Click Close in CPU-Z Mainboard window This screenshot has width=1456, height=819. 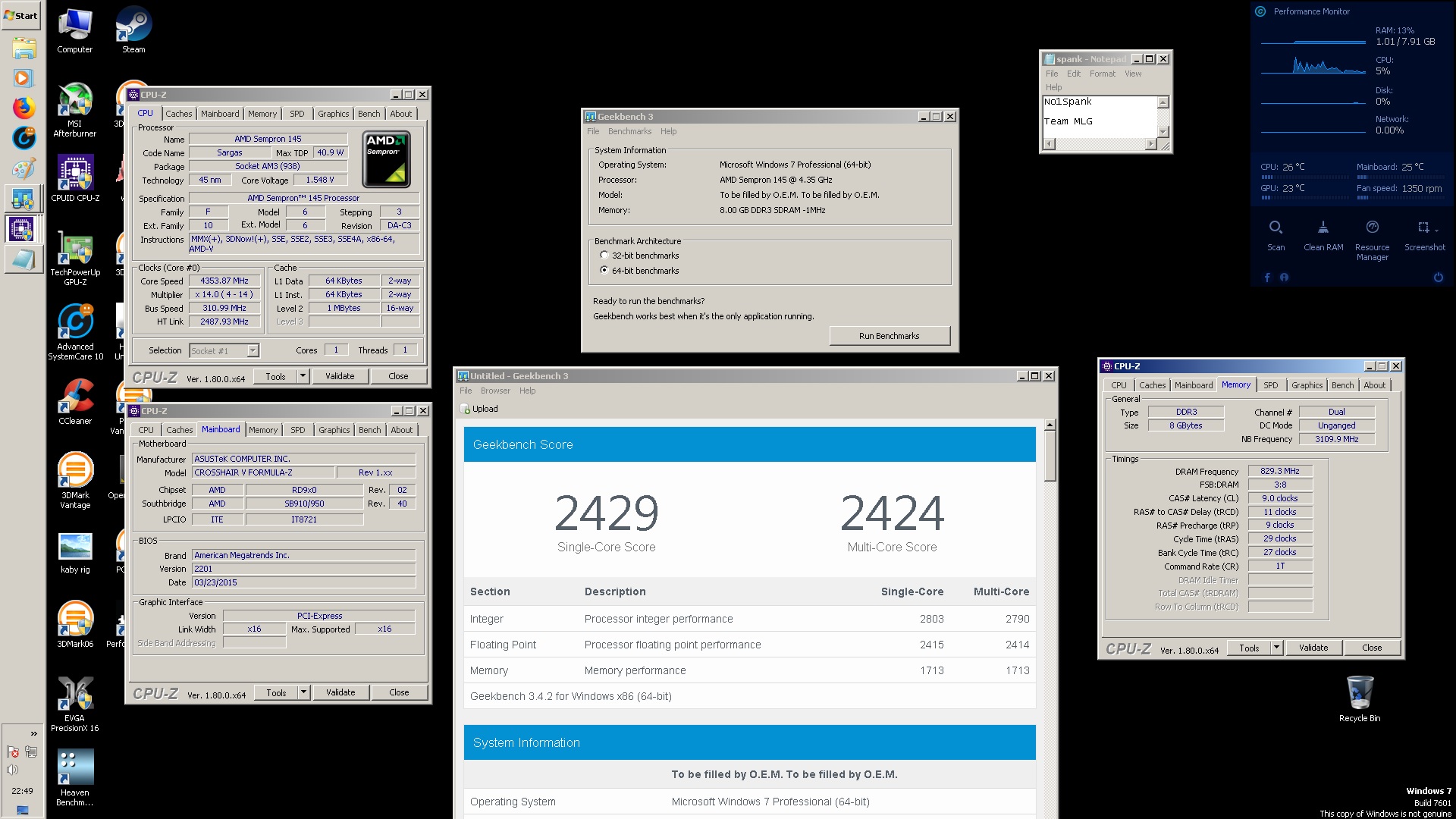[x=399, y=692]
